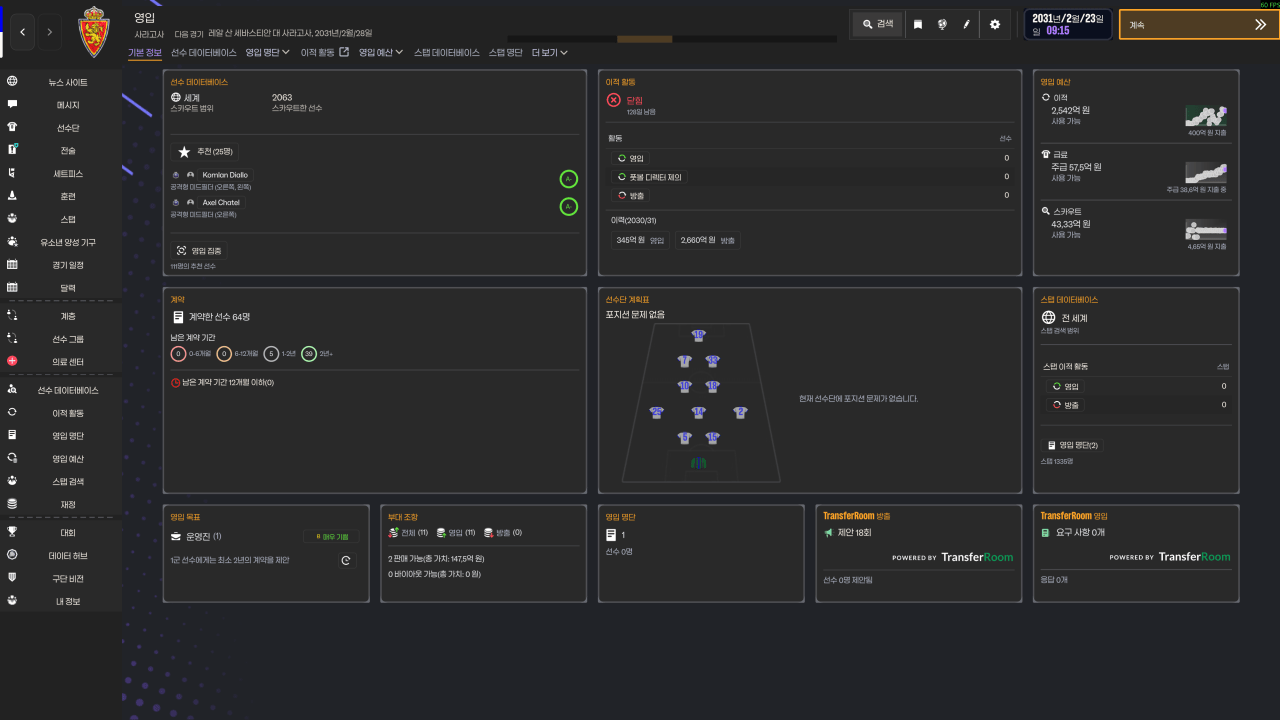
Task: Switch to the 선수 데이터베이스 tab
Action: click(204, 52)
